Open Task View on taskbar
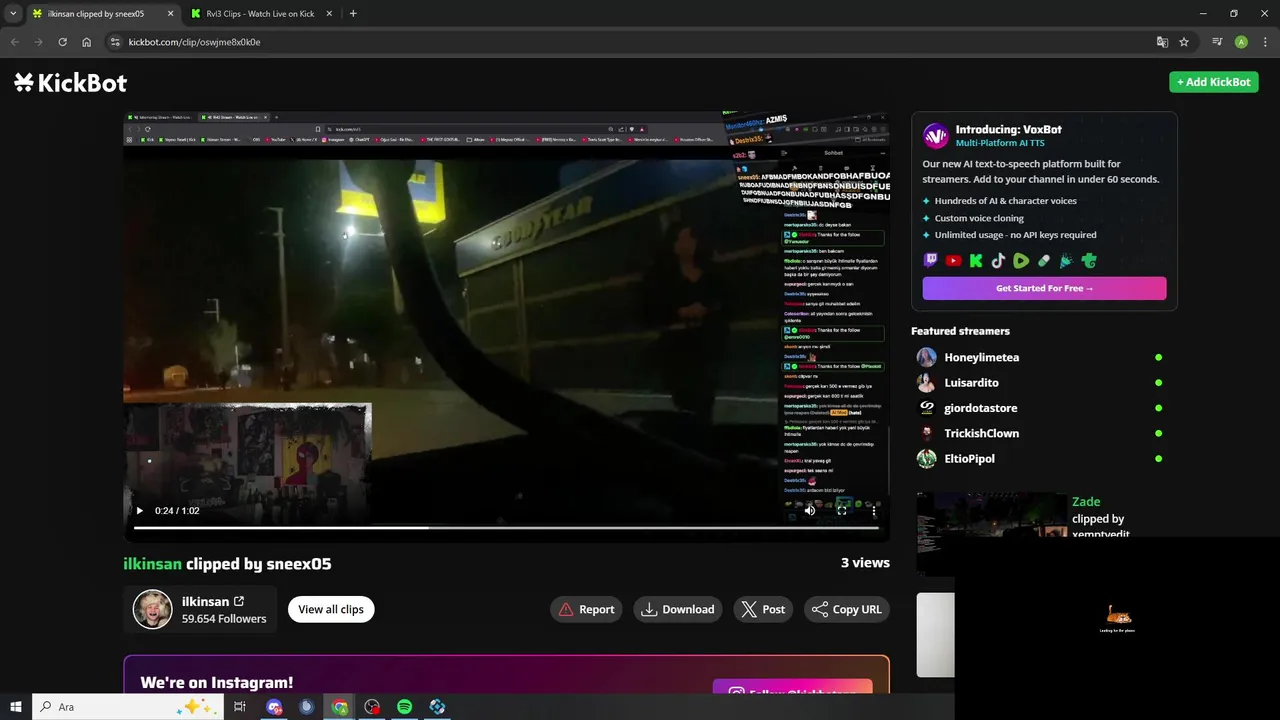 (240, 707)
